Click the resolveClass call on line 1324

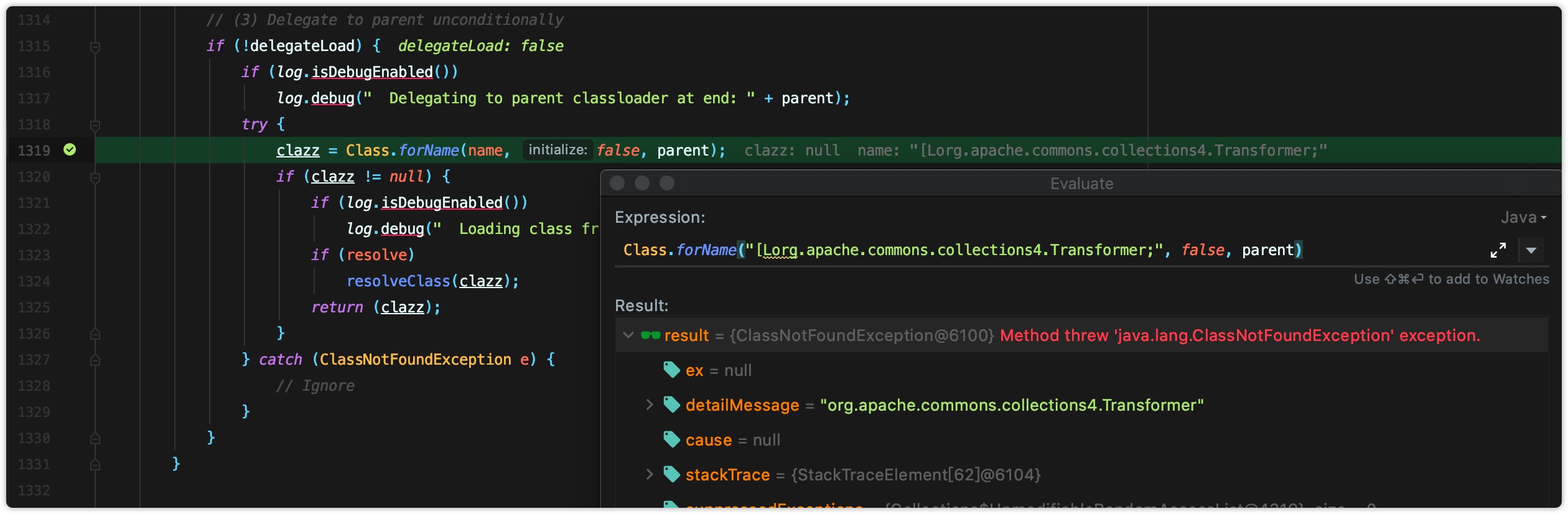(398, 281)
